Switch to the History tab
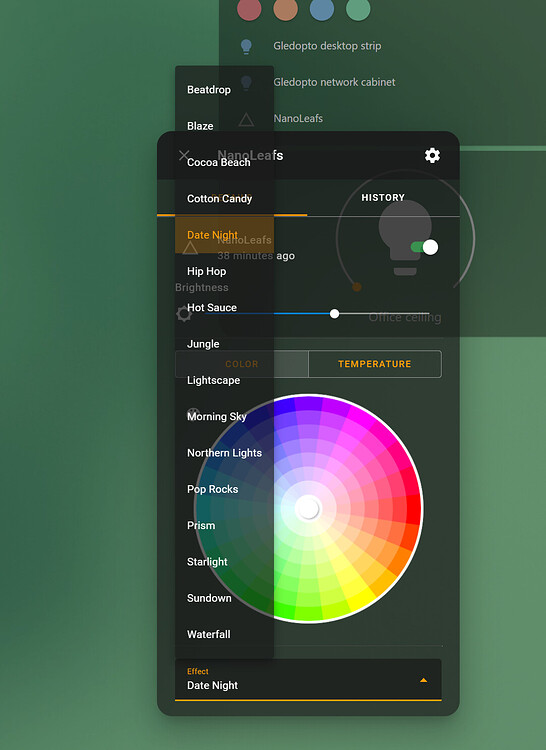Viewport: 546px width, 750px height. pos(383,198)
